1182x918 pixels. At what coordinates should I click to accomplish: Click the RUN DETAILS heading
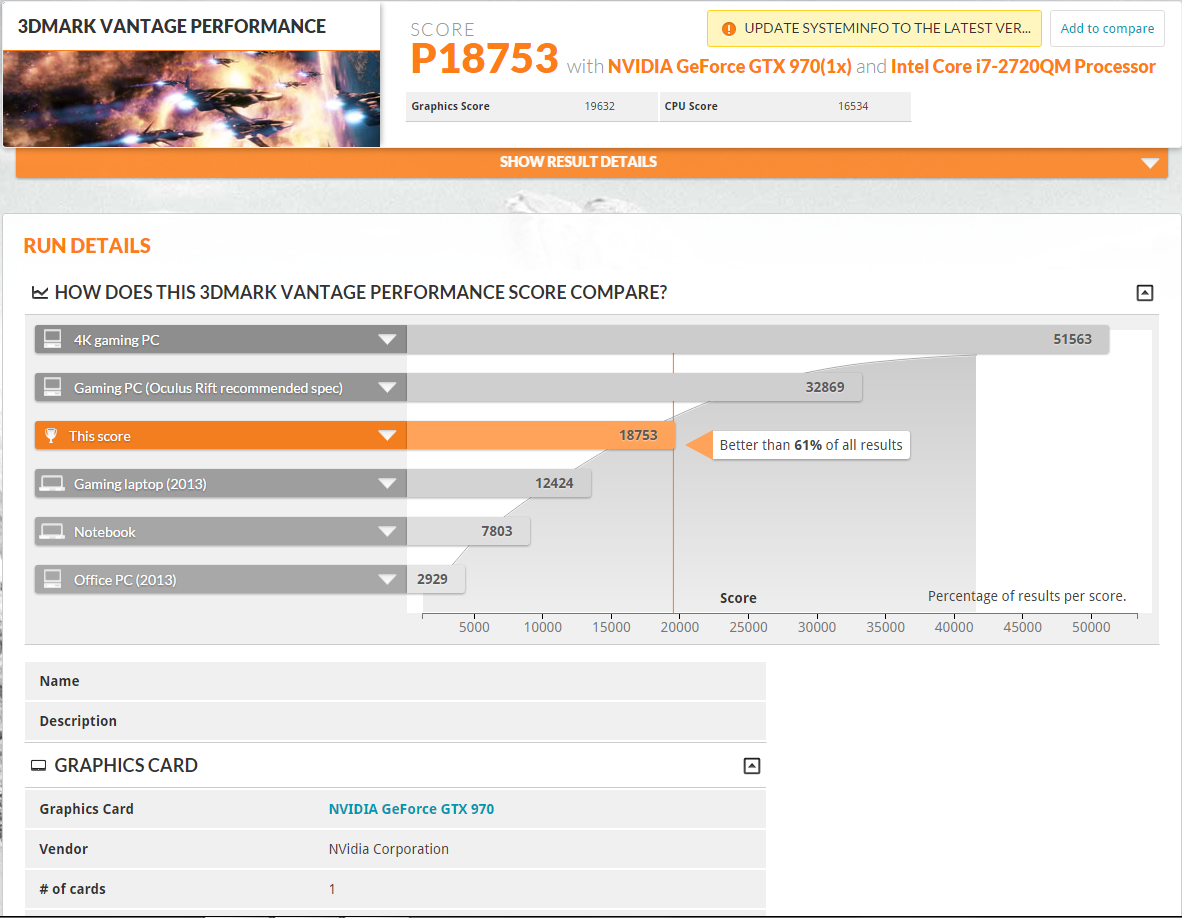87,246
